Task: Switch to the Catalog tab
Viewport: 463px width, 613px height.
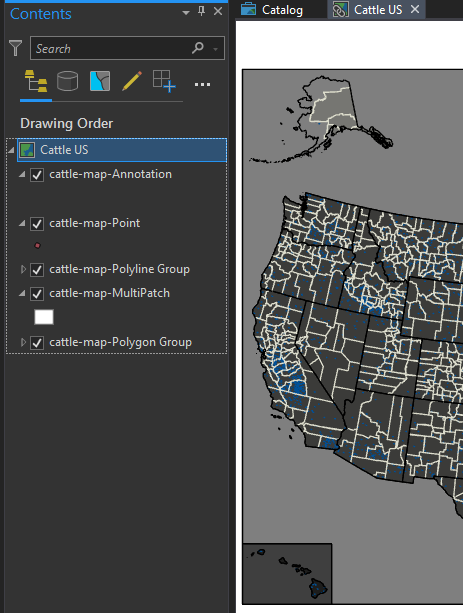Action: tap(272, 9)
